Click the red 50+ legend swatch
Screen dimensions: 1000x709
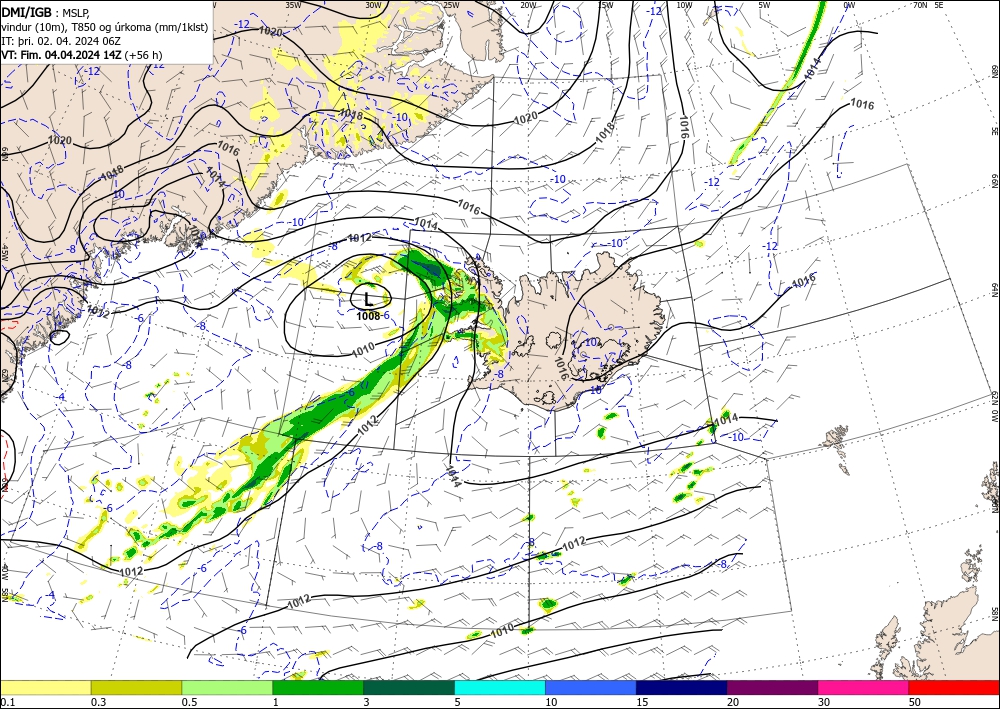(954, 687)
